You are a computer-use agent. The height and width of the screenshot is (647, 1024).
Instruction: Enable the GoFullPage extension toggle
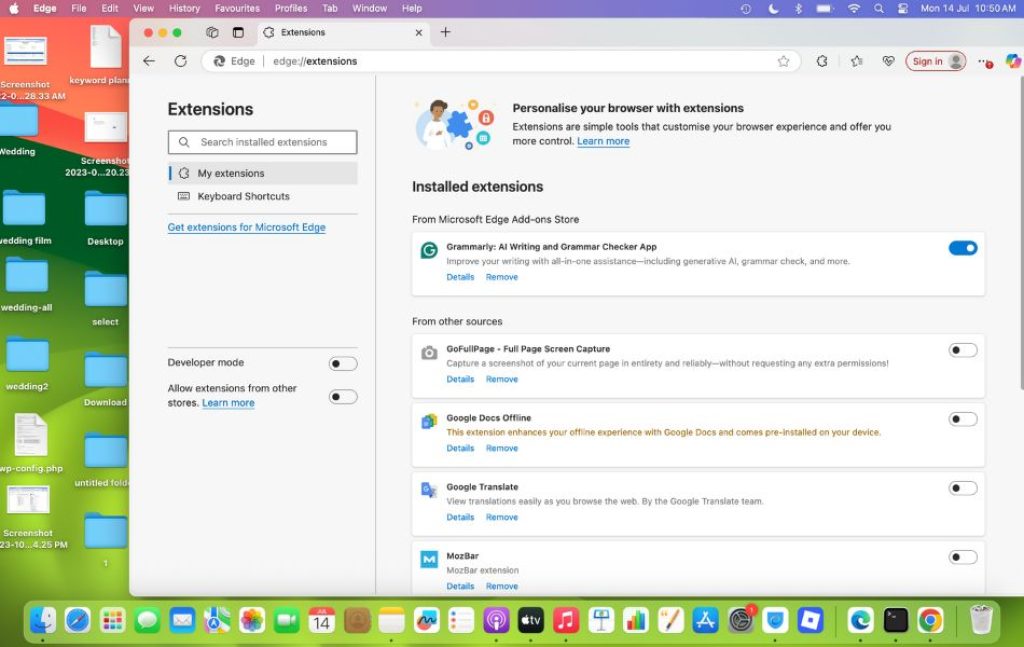click(963, 350)
